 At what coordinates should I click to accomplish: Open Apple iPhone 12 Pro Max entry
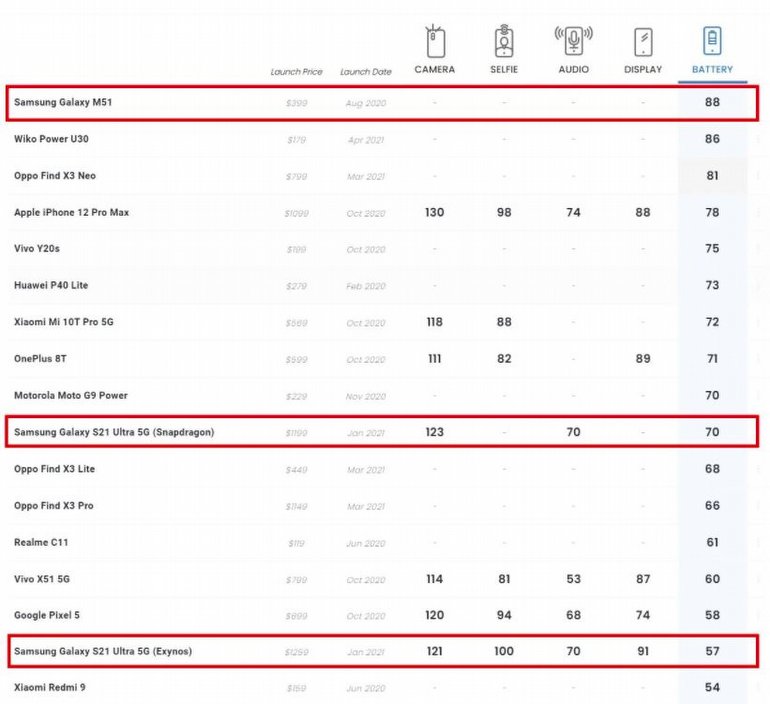pos(71,213)
